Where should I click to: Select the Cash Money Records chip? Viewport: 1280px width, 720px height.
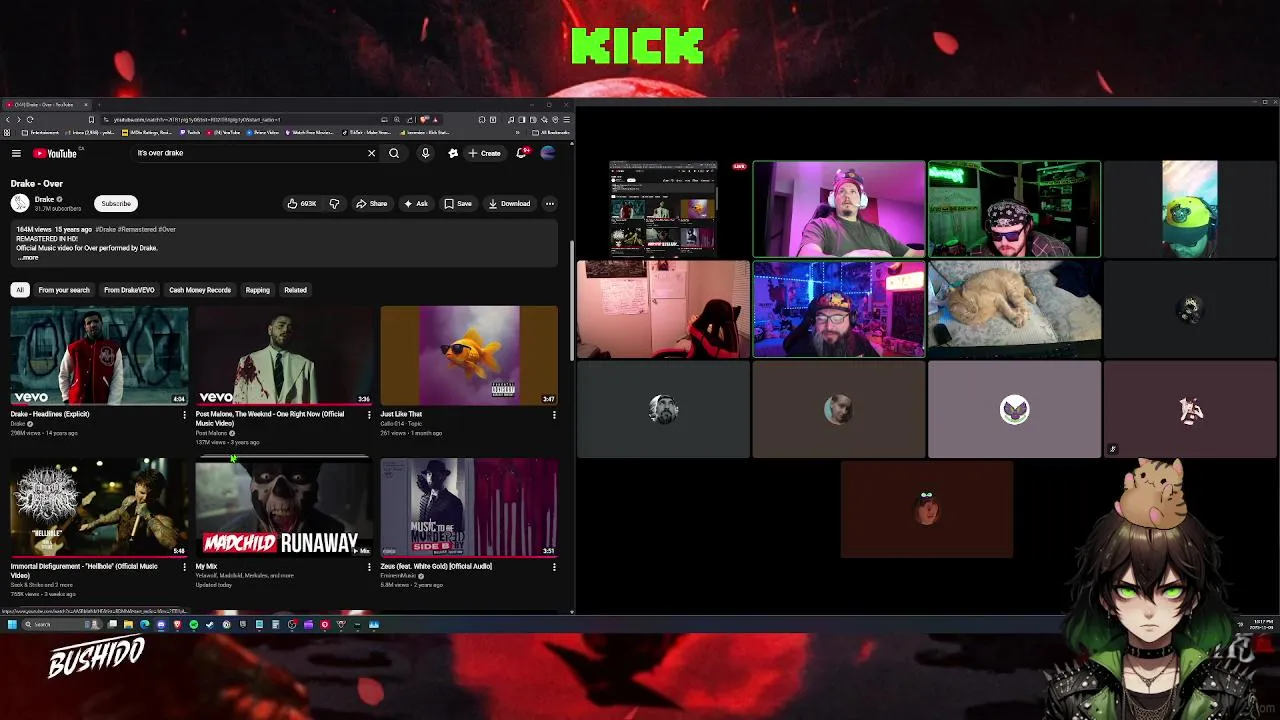tap(200, 290)
